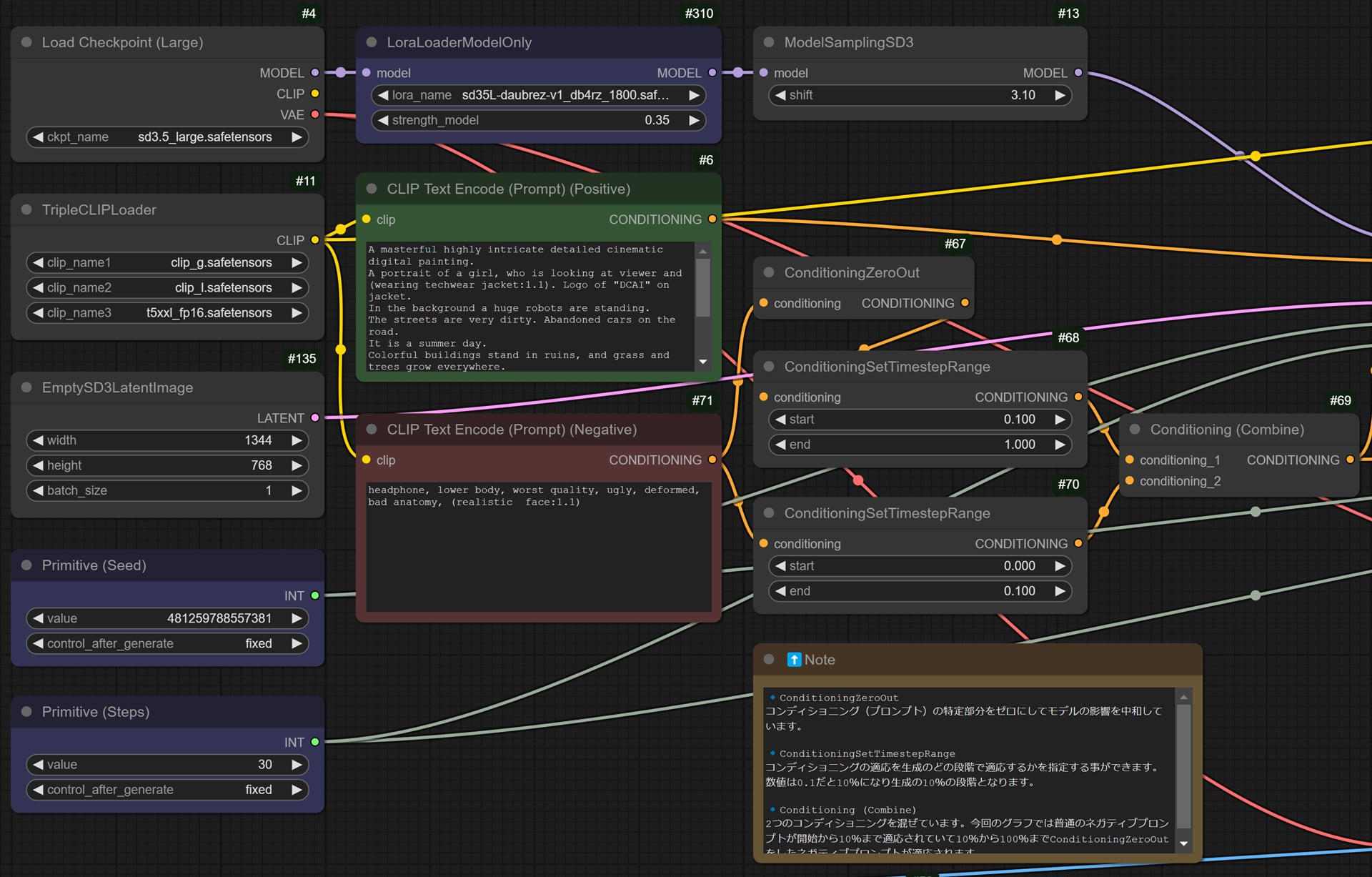Collapse the Primitive (Seed) node dot
This screenshot has height=877, width=1372.
tap(26, 565)
